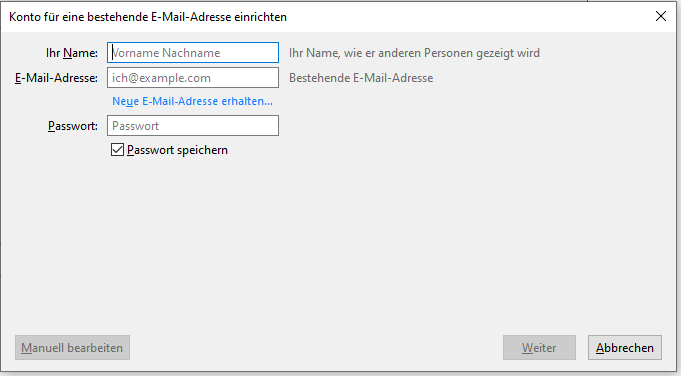Open the Neue E-Mail-Adresse erhalten link
The height and width of the screenshot is (376, 681).
(x=192, y=101)
